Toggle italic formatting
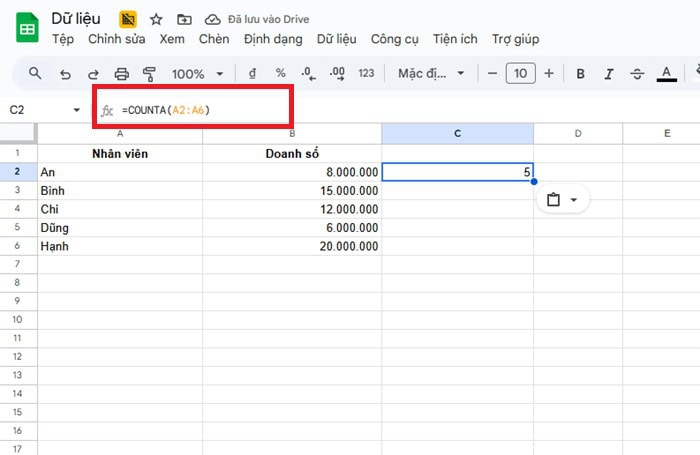 [608, 74]
